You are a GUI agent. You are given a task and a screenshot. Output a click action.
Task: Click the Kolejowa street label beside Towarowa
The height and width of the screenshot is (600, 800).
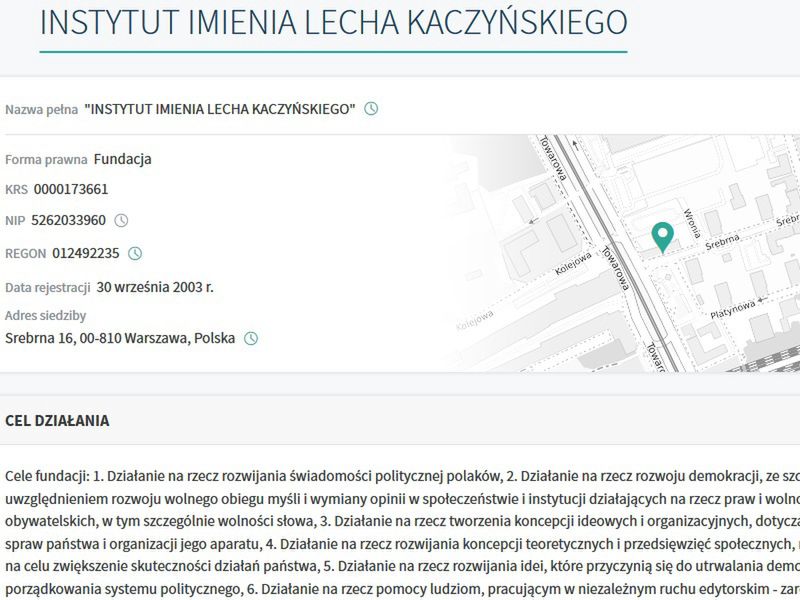click(x=573, y=264)
